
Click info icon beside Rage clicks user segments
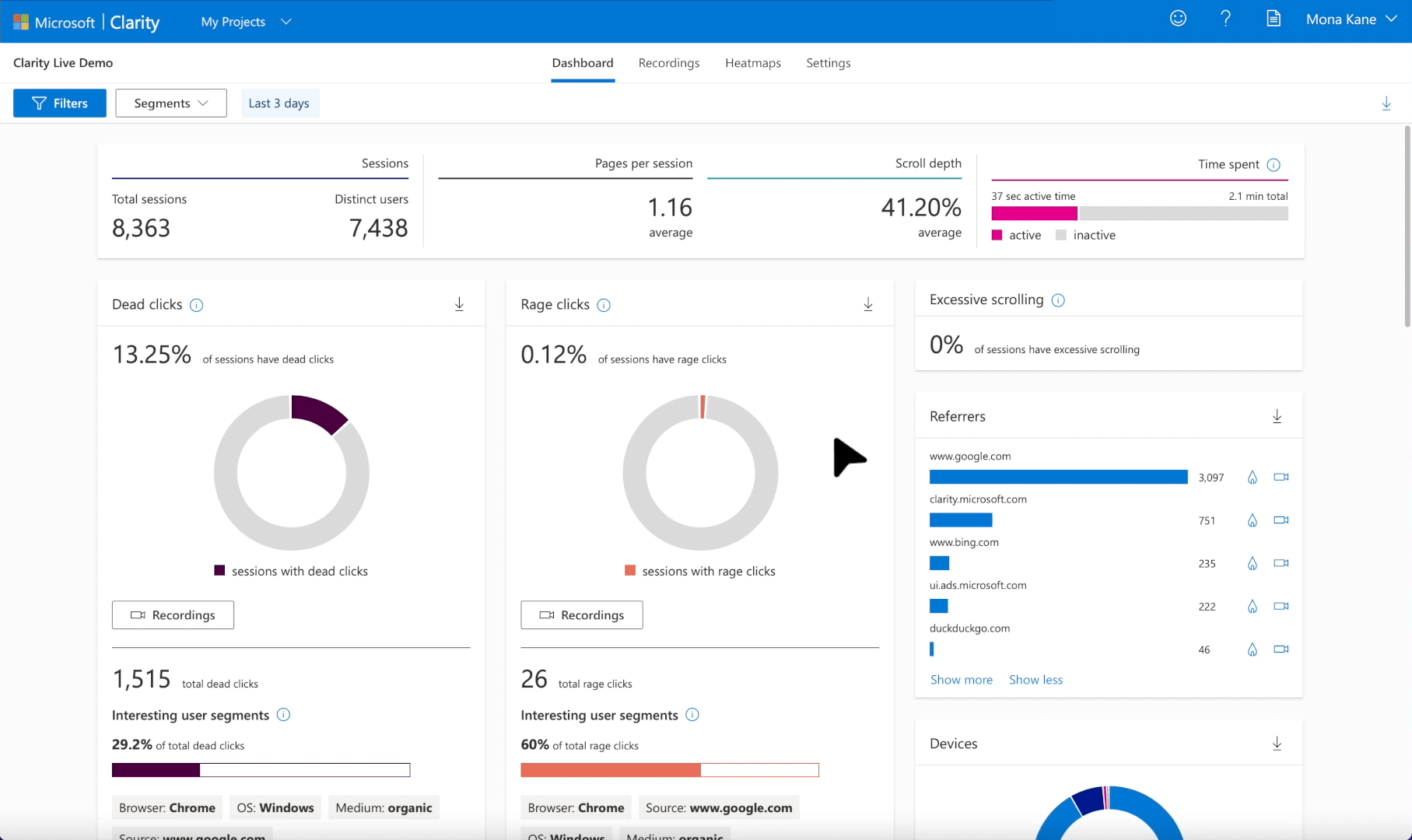692,715
